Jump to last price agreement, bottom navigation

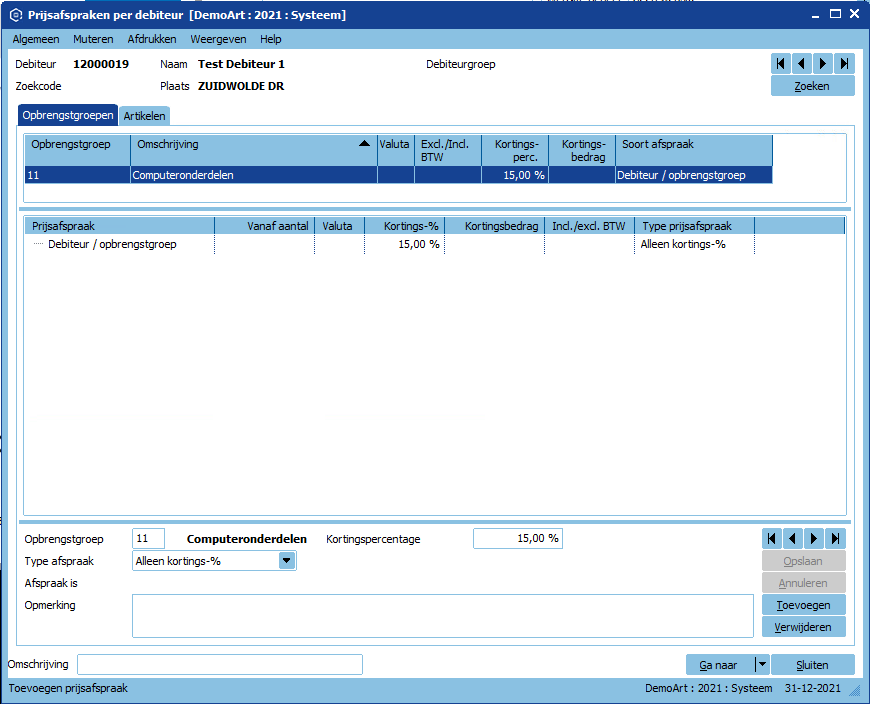(836, 539)
